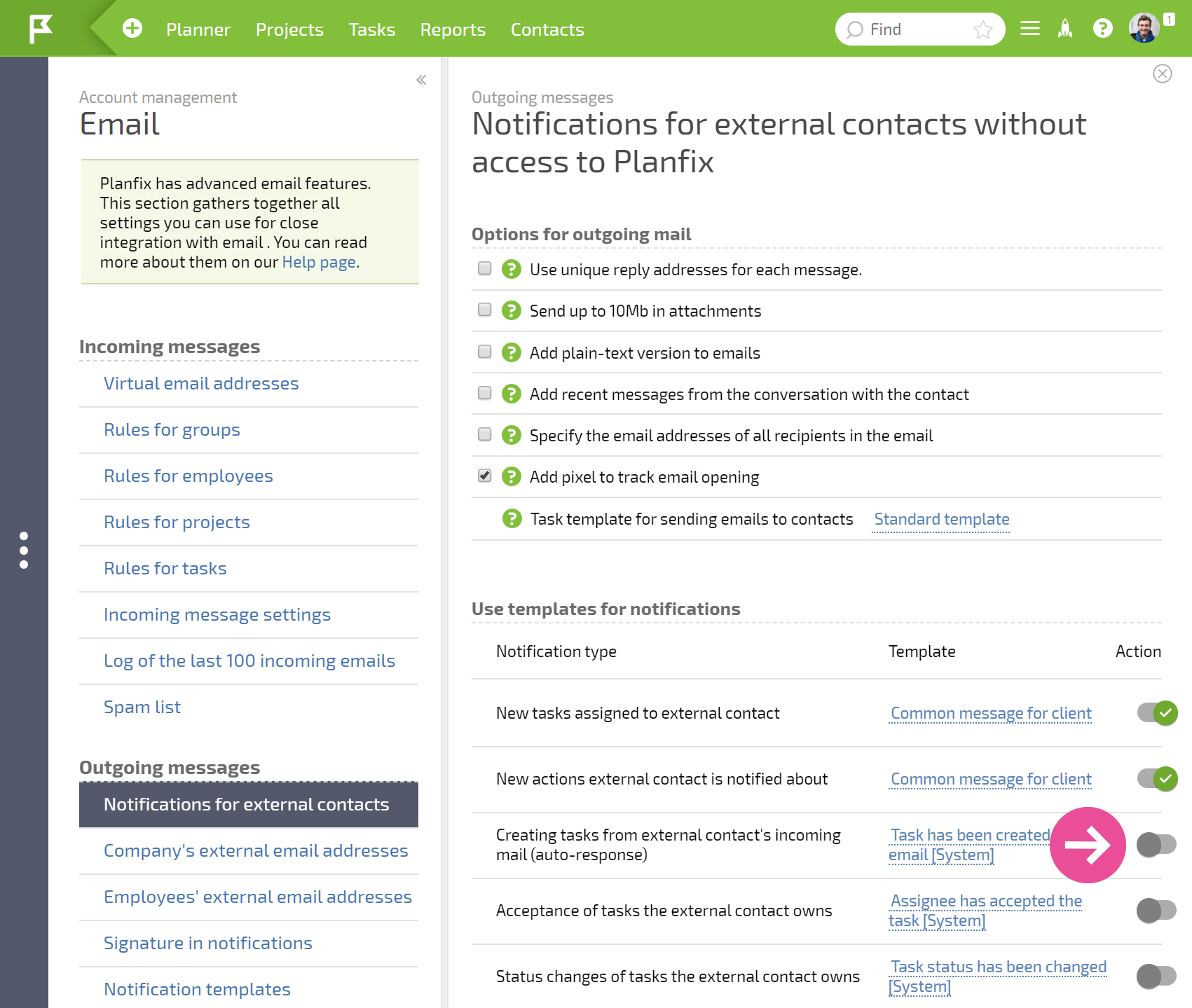Click help icon for plain-text version option
The image size is (1192, 1008).
click(512, 352)
